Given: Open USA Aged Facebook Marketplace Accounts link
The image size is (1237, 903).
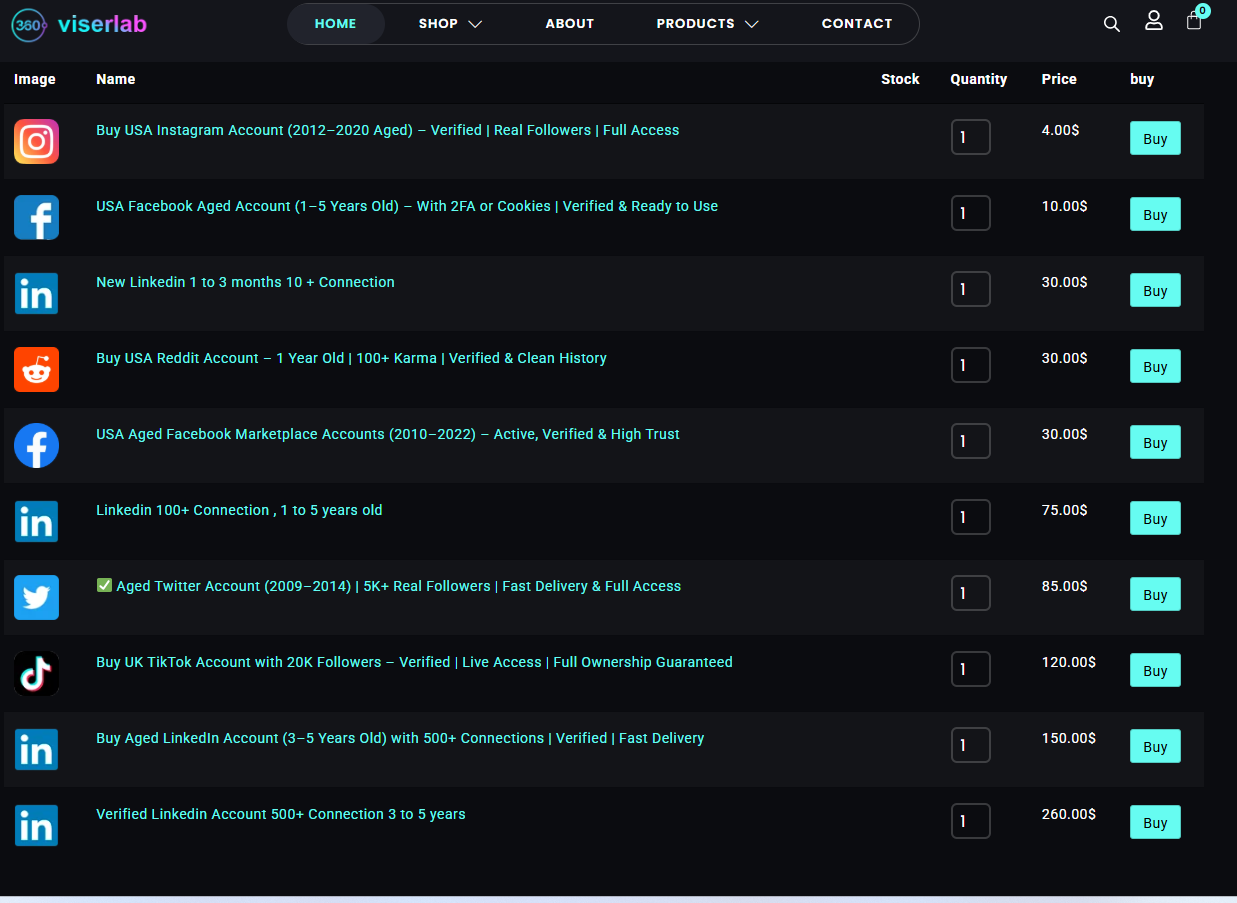Looking at the screenshot, I should (388, 434).
